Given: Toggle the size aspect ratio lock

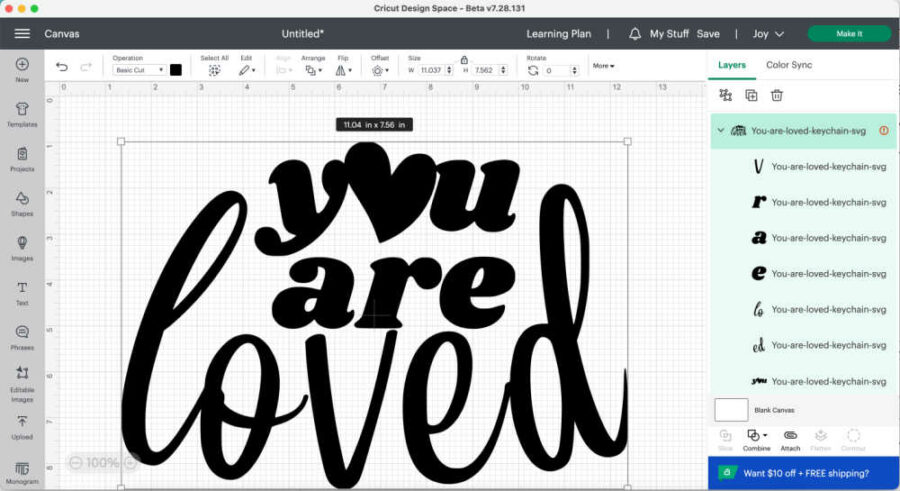Looking at the screenshot, I should [464, 59].
